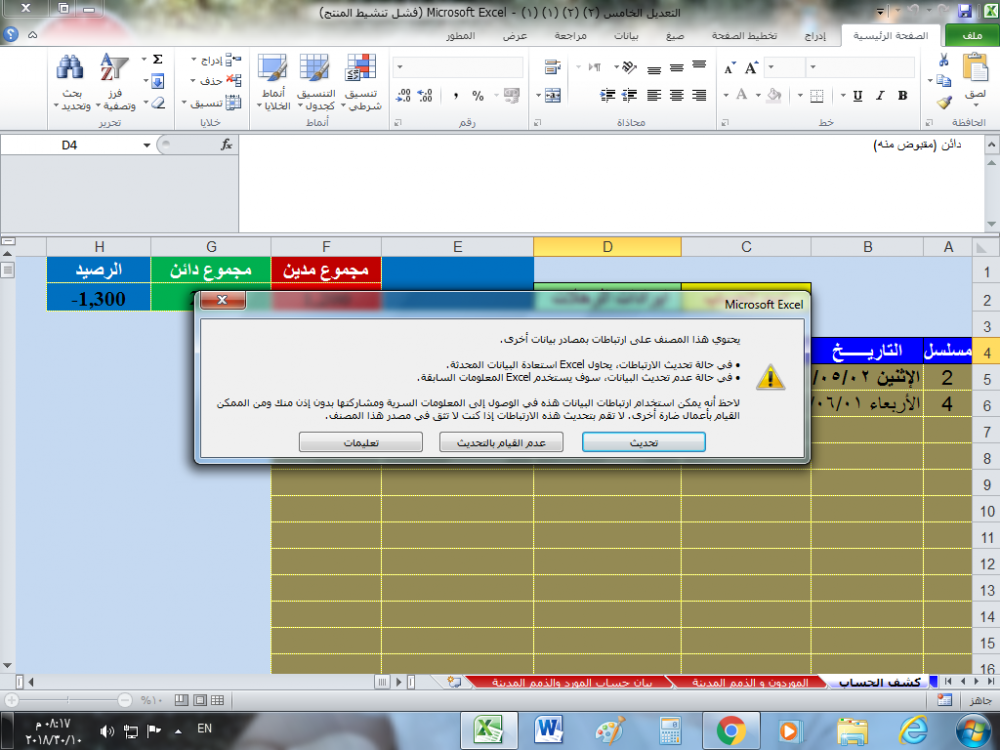1000x750 pixels.
Task: Click the Help (تعليمات) button in dialog
Action: click(x=360, y=442)
